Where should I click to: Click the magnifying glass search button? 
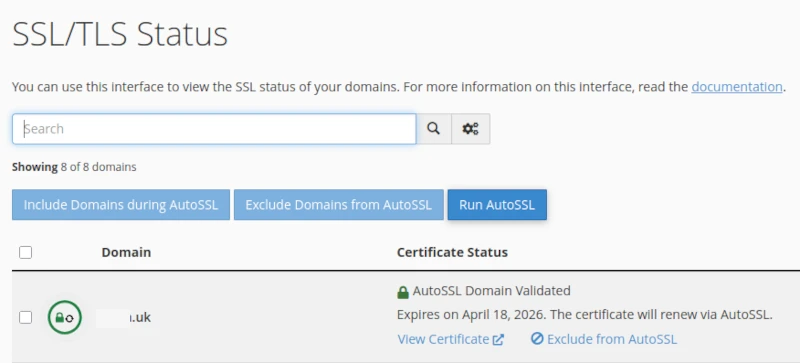[x=434, y=129]
